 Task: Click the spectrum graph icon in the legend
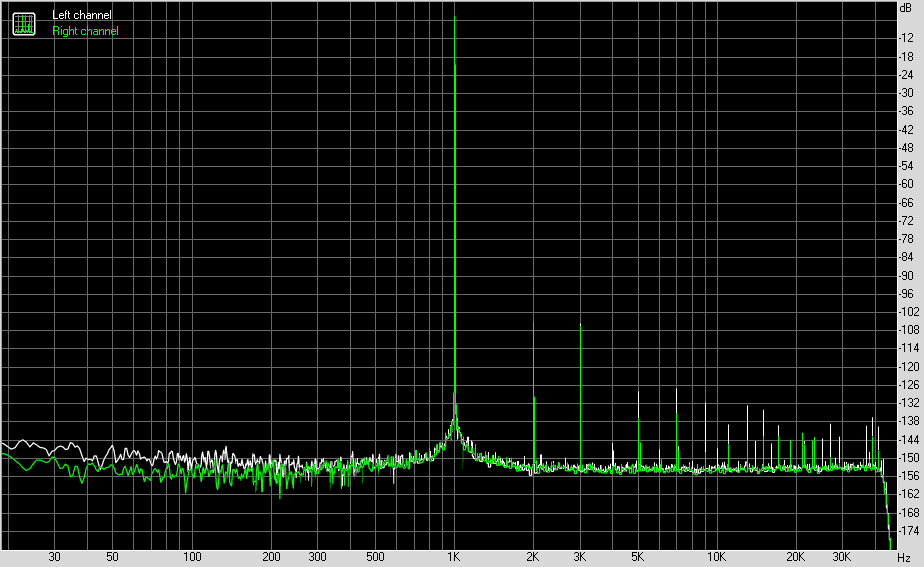click(24, 24)
